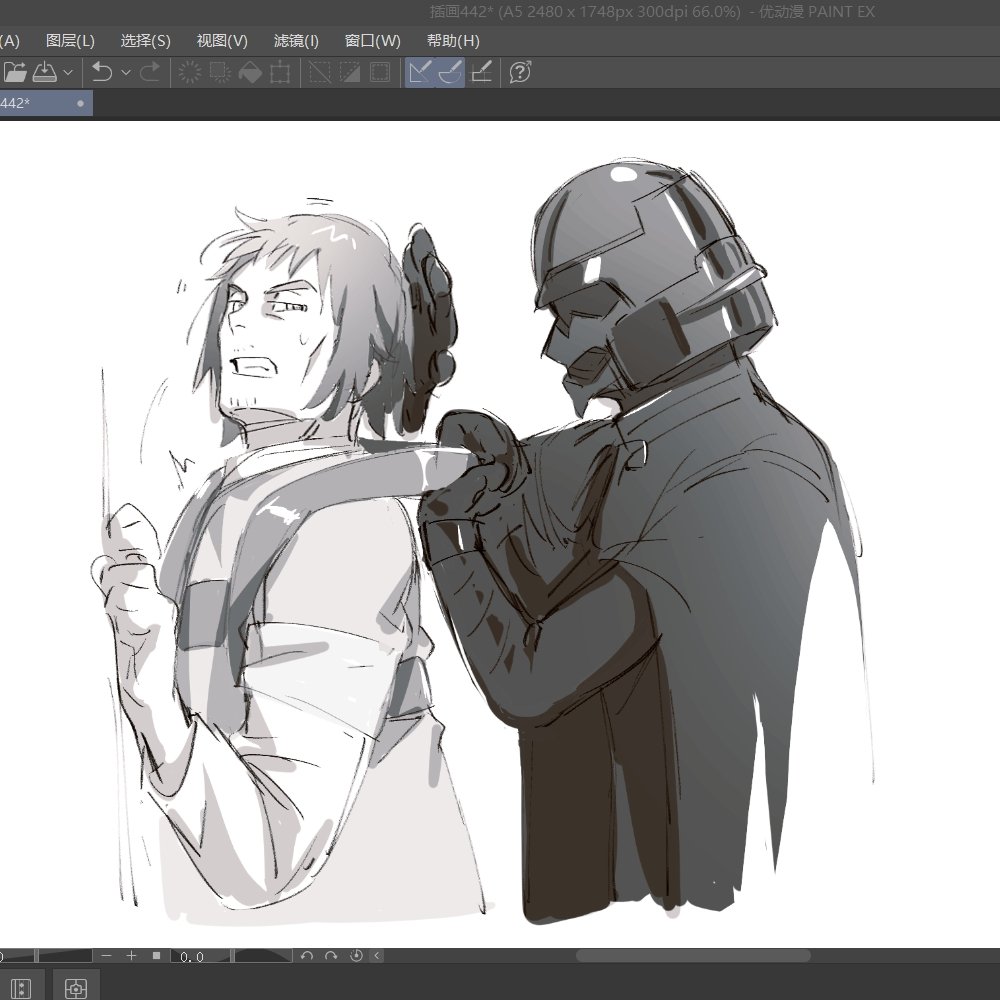Click the clear outside selection icon
Screen dimensions: 1000x1000
tap(220, 72)
